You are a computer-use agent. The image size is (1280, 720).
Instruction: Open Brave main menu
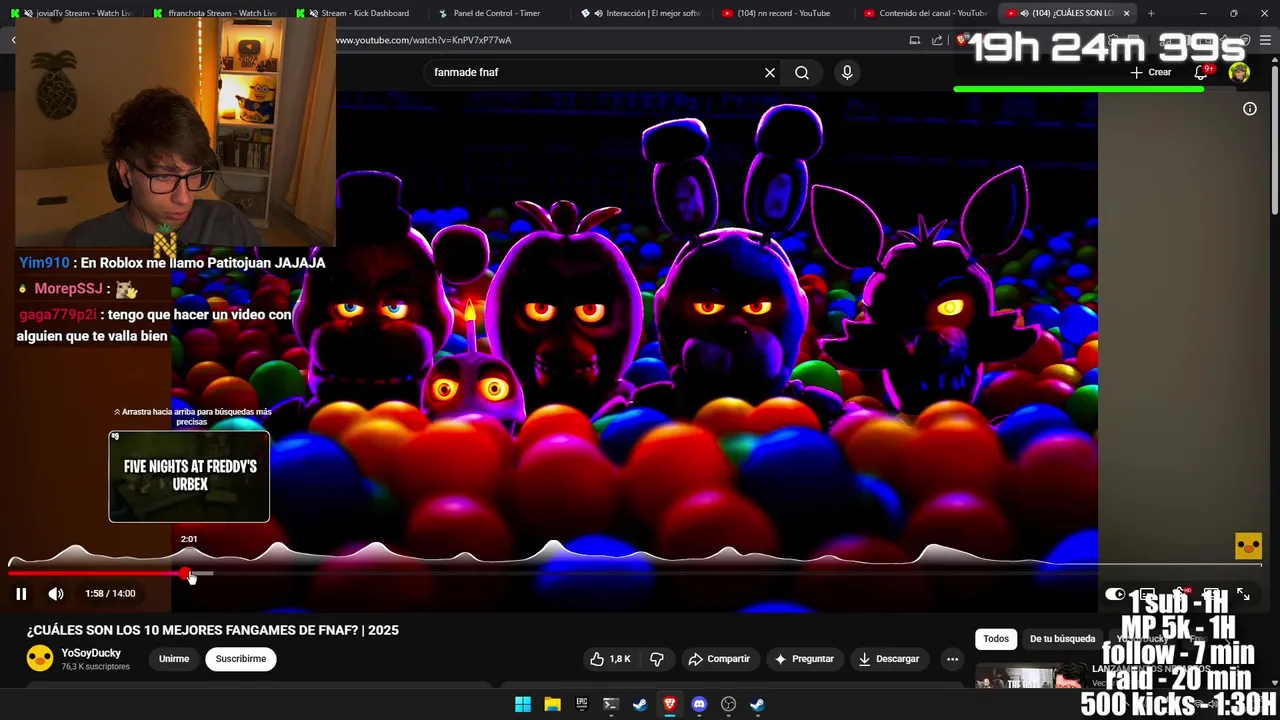(1267, 40)
